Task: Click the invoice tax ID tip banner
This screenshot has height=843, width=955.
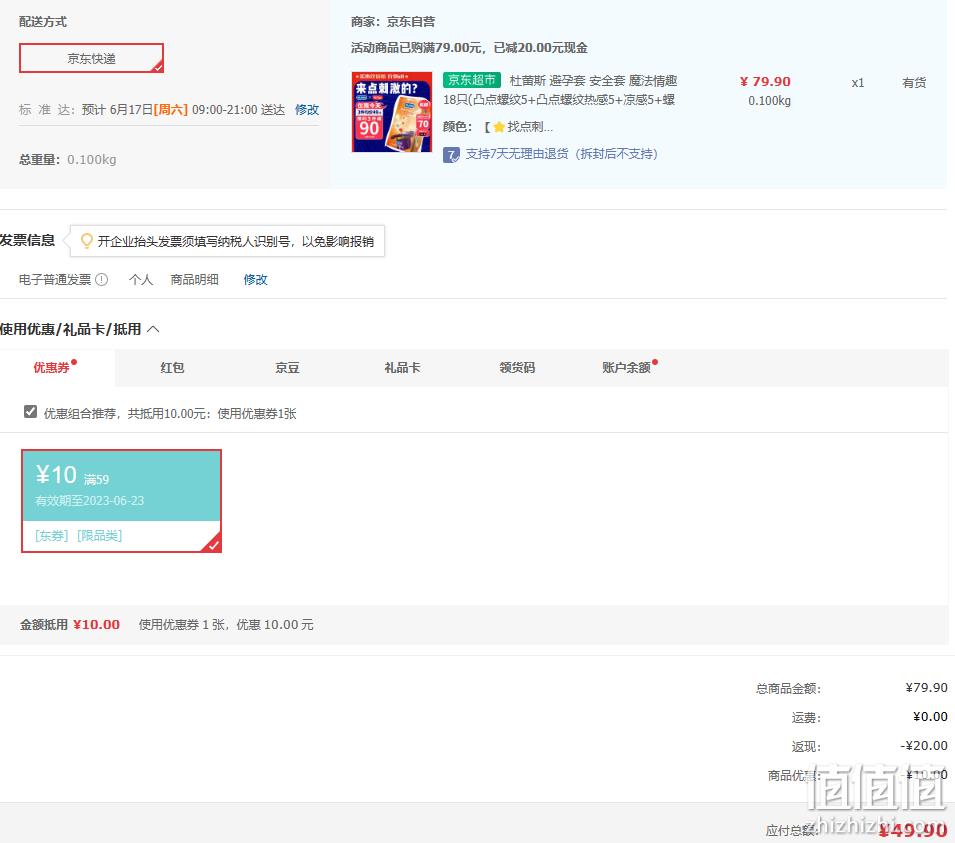Action: (x=227, y=241)
